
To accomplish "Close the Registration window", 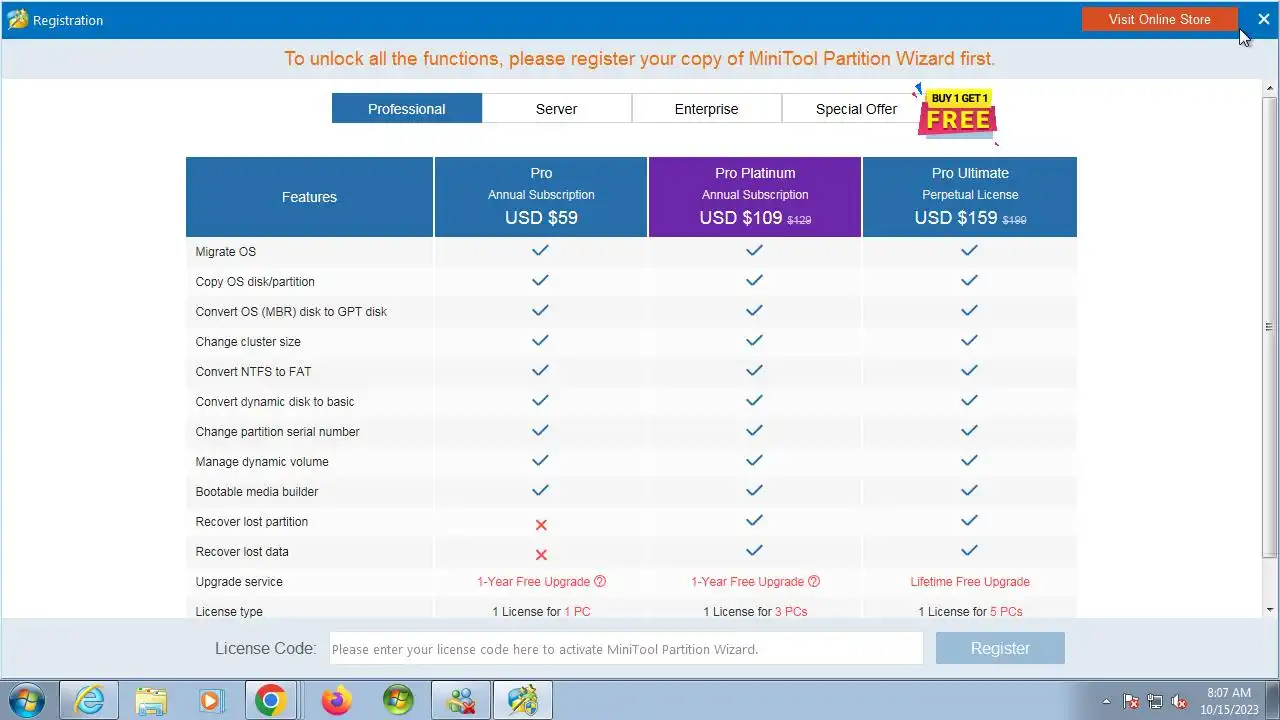I will click(x=1263, y=19).
